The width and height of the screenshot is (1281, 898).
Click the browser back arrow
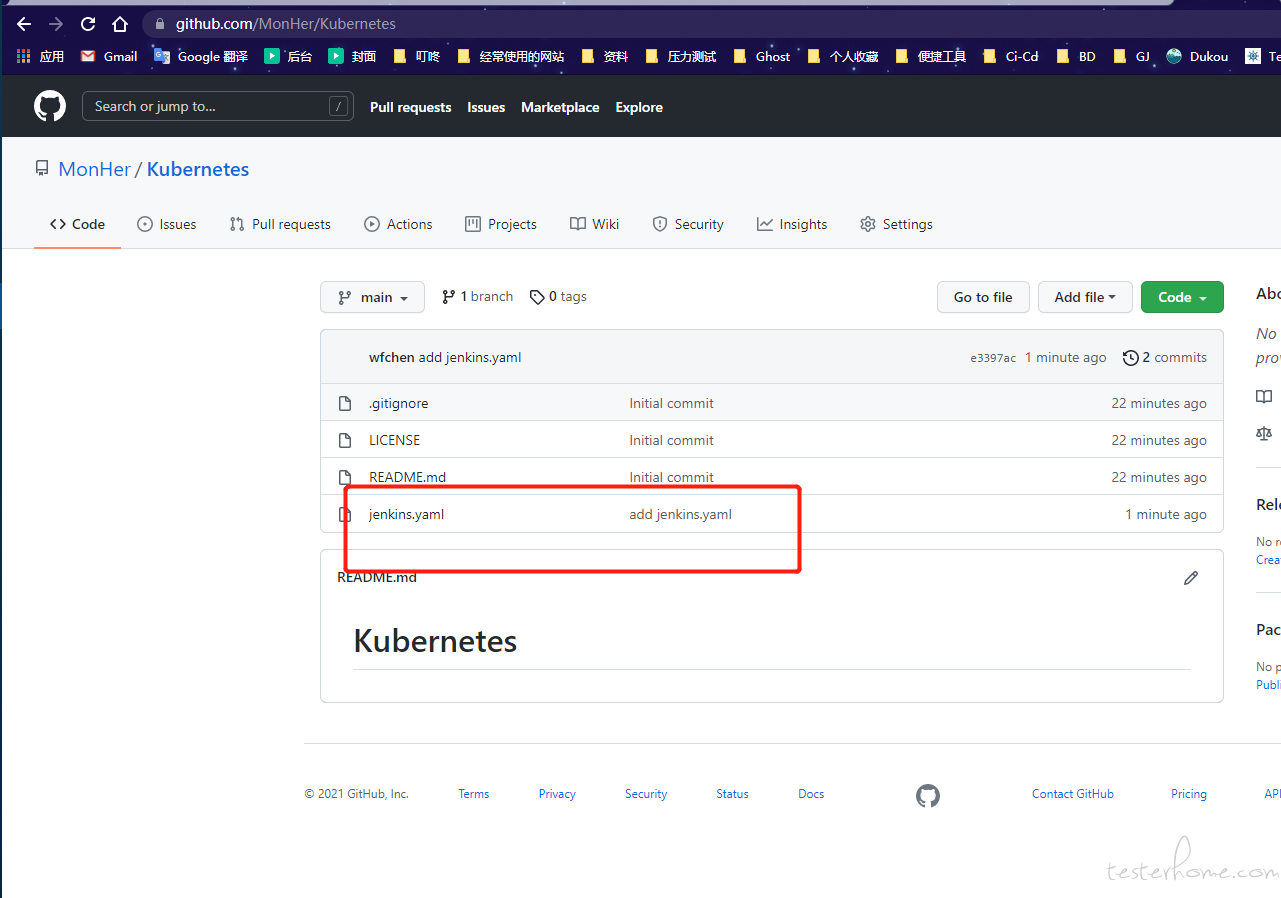[x=24, y=24]
